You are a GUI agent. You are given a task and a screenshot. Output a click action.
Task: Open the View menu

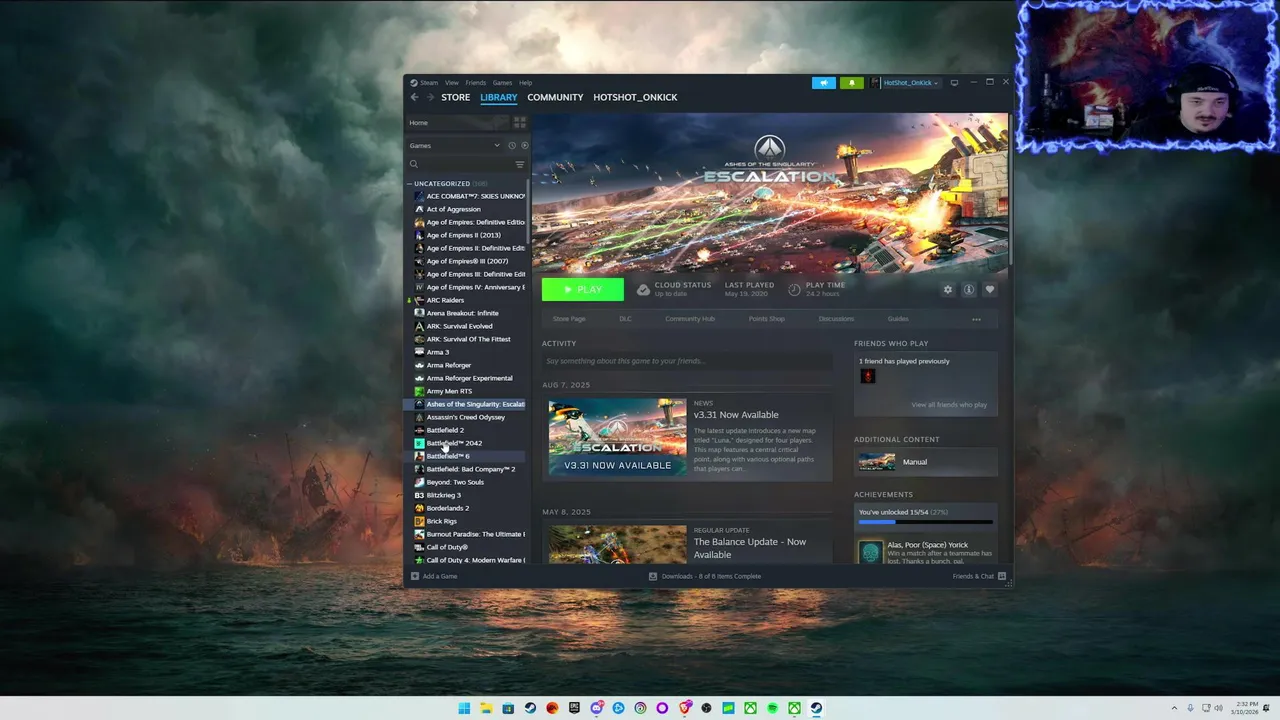(452, 83)
